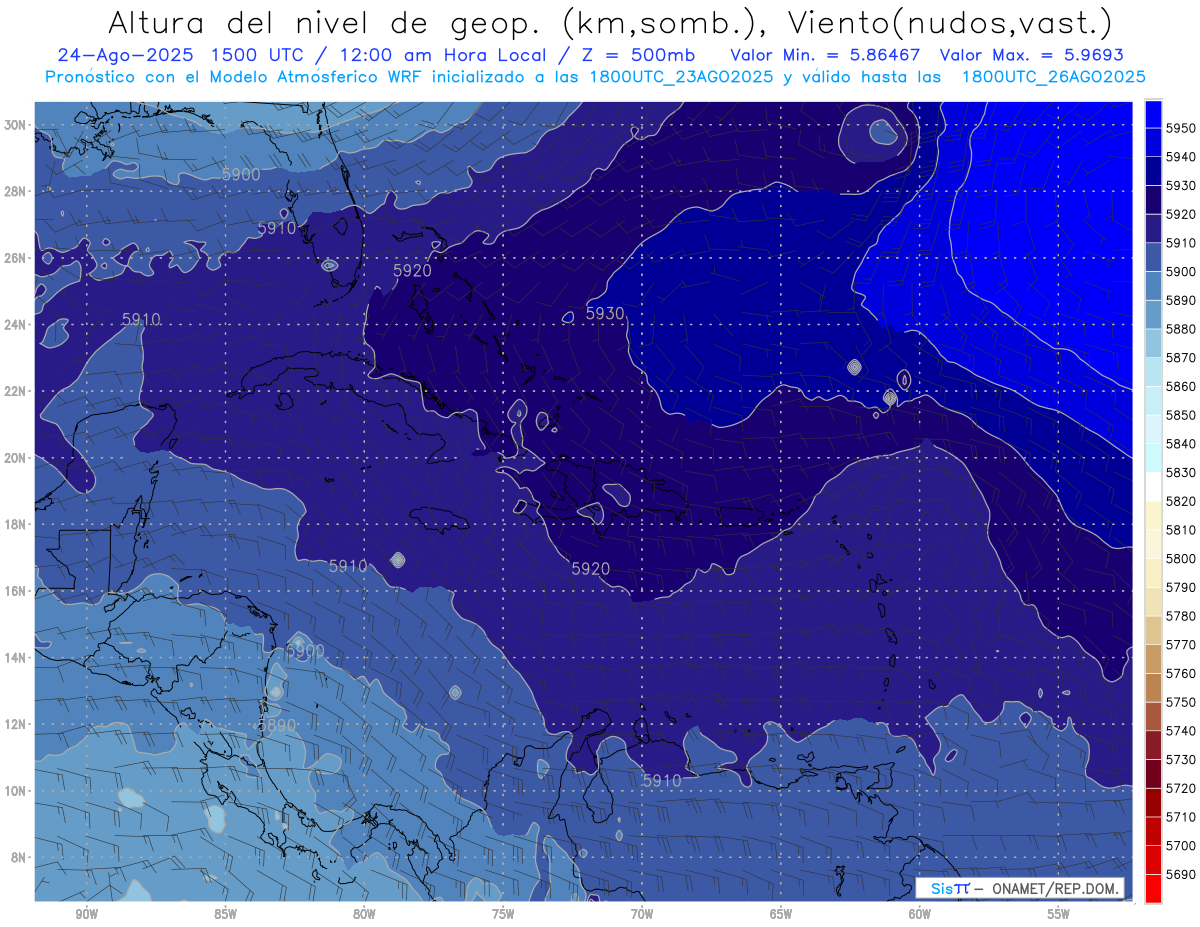Click the 20N latitude axis label
The image size is (1200, 927).
(x=16, y=458)
